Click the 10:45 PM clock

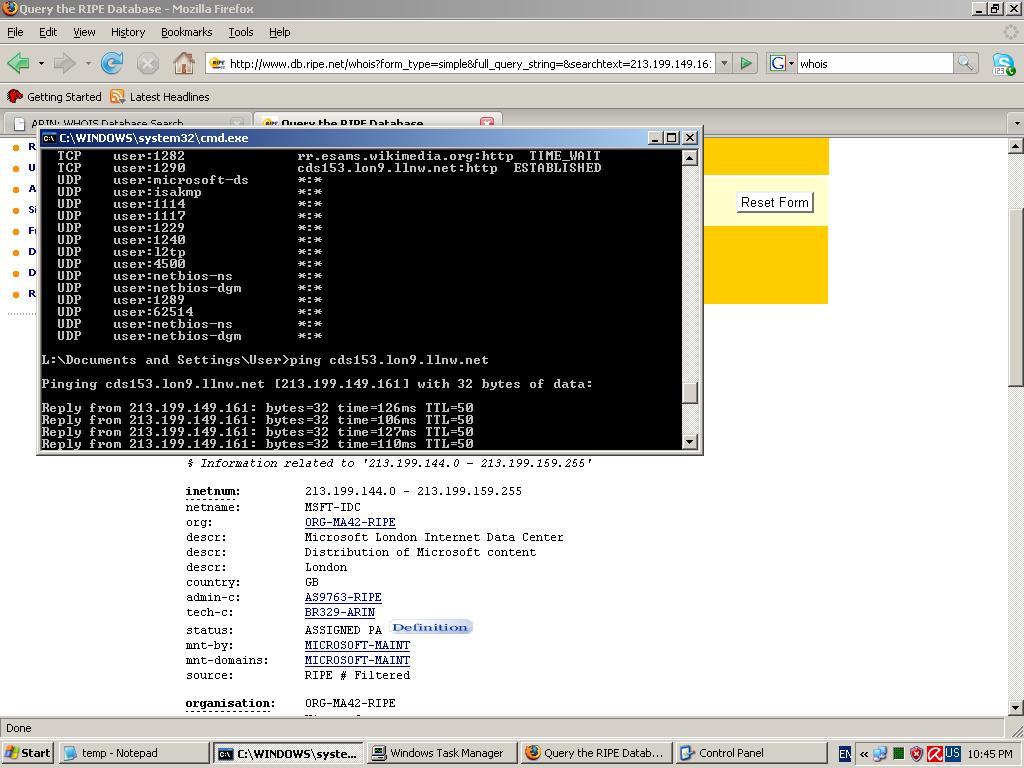point(990,754)
